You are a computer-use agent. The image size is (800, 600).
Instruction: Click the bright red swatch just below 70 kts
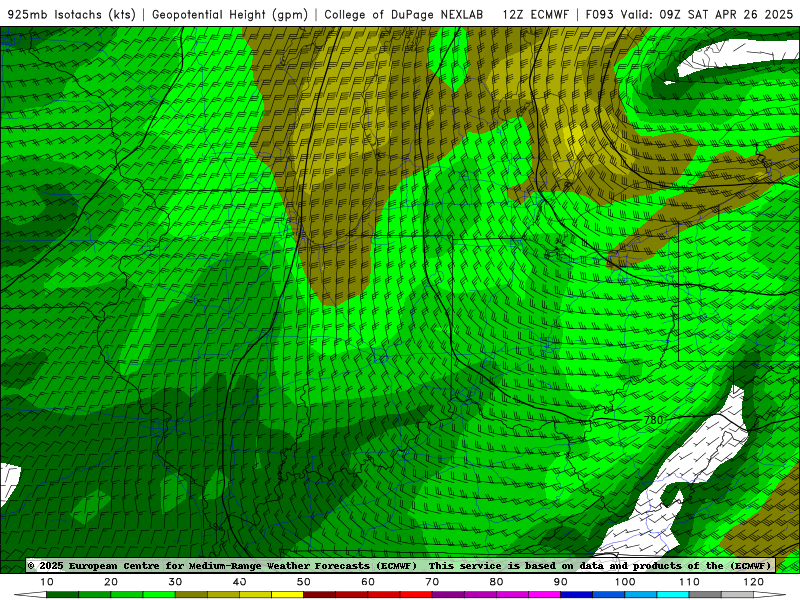(416, 595)
